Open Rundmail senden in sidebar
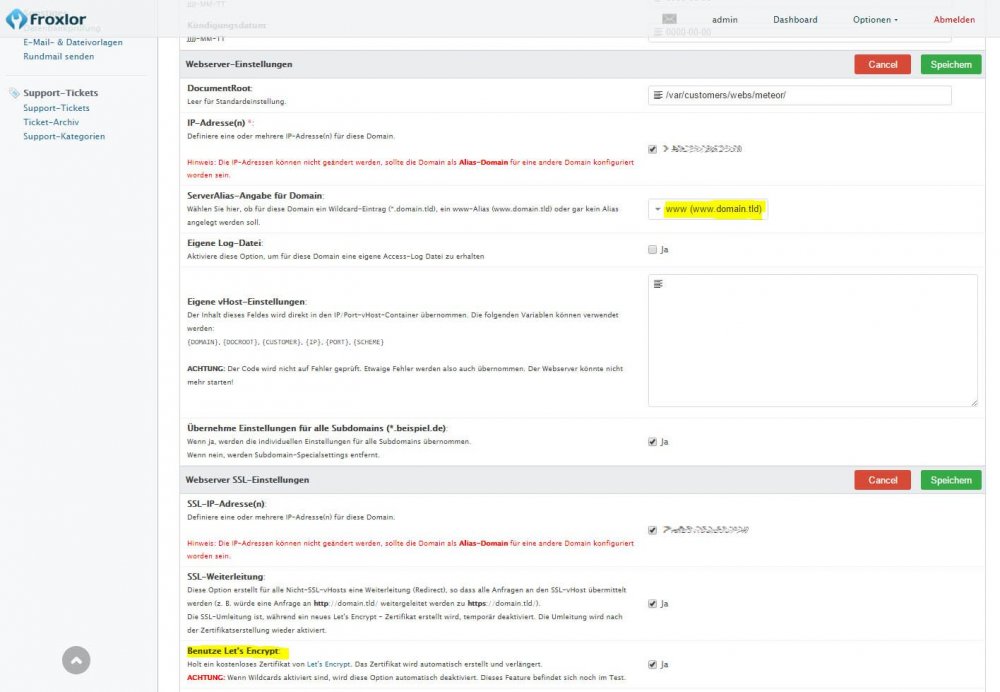This screenshot has width=1000, height=692. pos(59,56)
